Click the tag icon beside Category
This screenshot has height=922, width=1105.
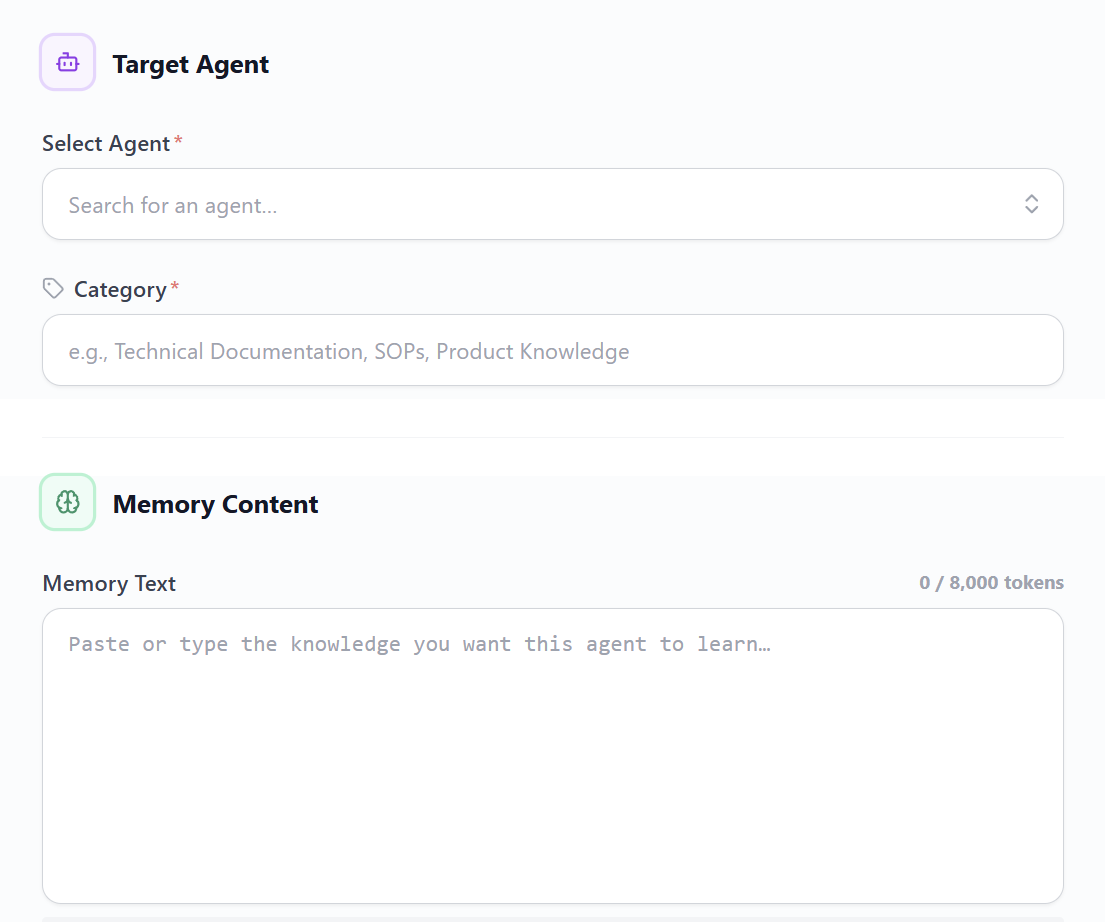pos(53,289)
